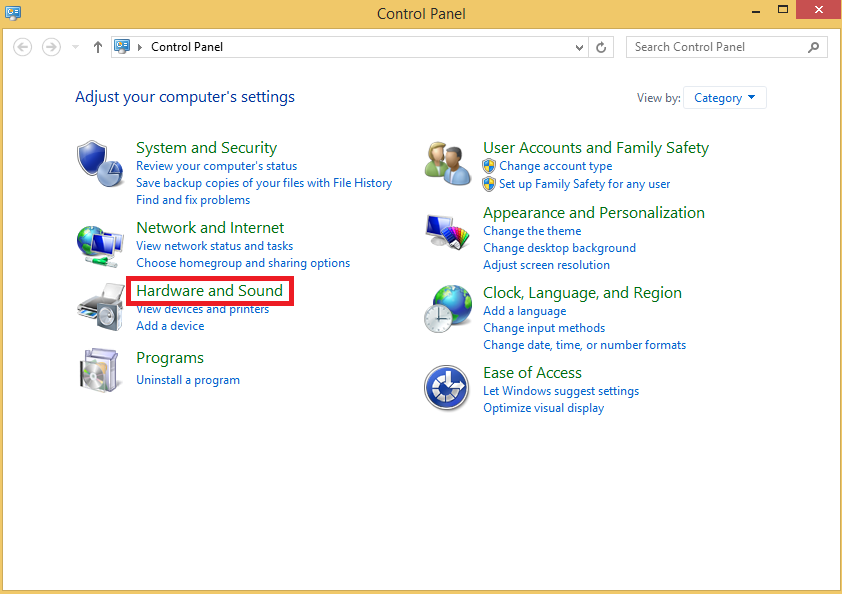The width and height of the screenshot is (842, 594).
Task: Click Change the theme
Action: coord(532,231)
